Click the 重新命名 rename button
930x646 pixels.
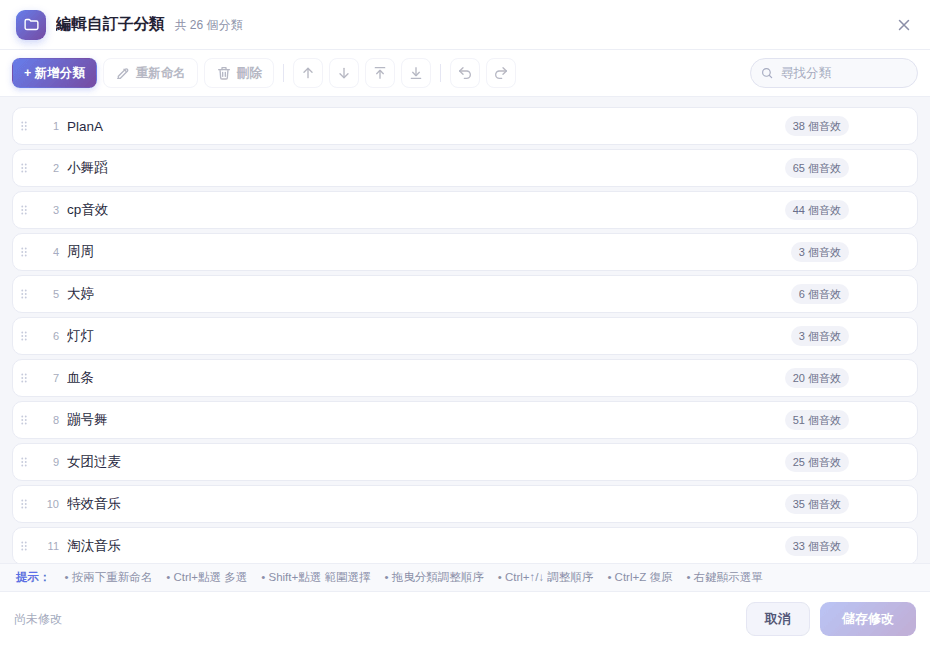[x=151, y=73]
